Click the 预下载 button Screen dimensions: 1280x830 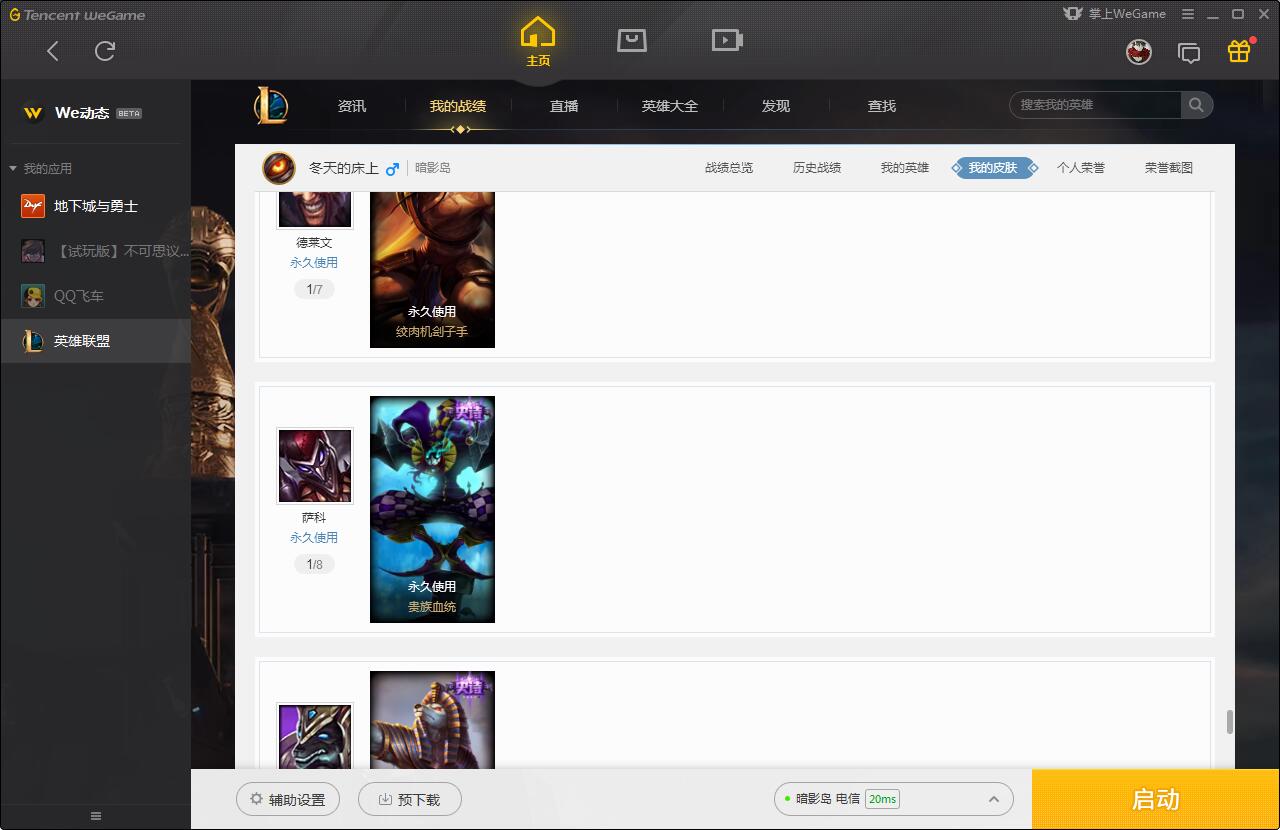pos(410,799)
